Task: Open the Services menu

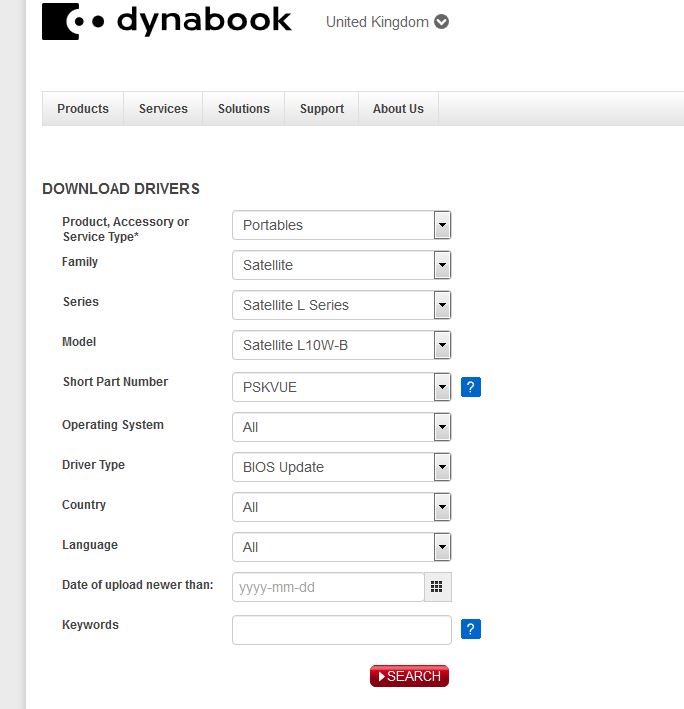Action: point(163,109)
